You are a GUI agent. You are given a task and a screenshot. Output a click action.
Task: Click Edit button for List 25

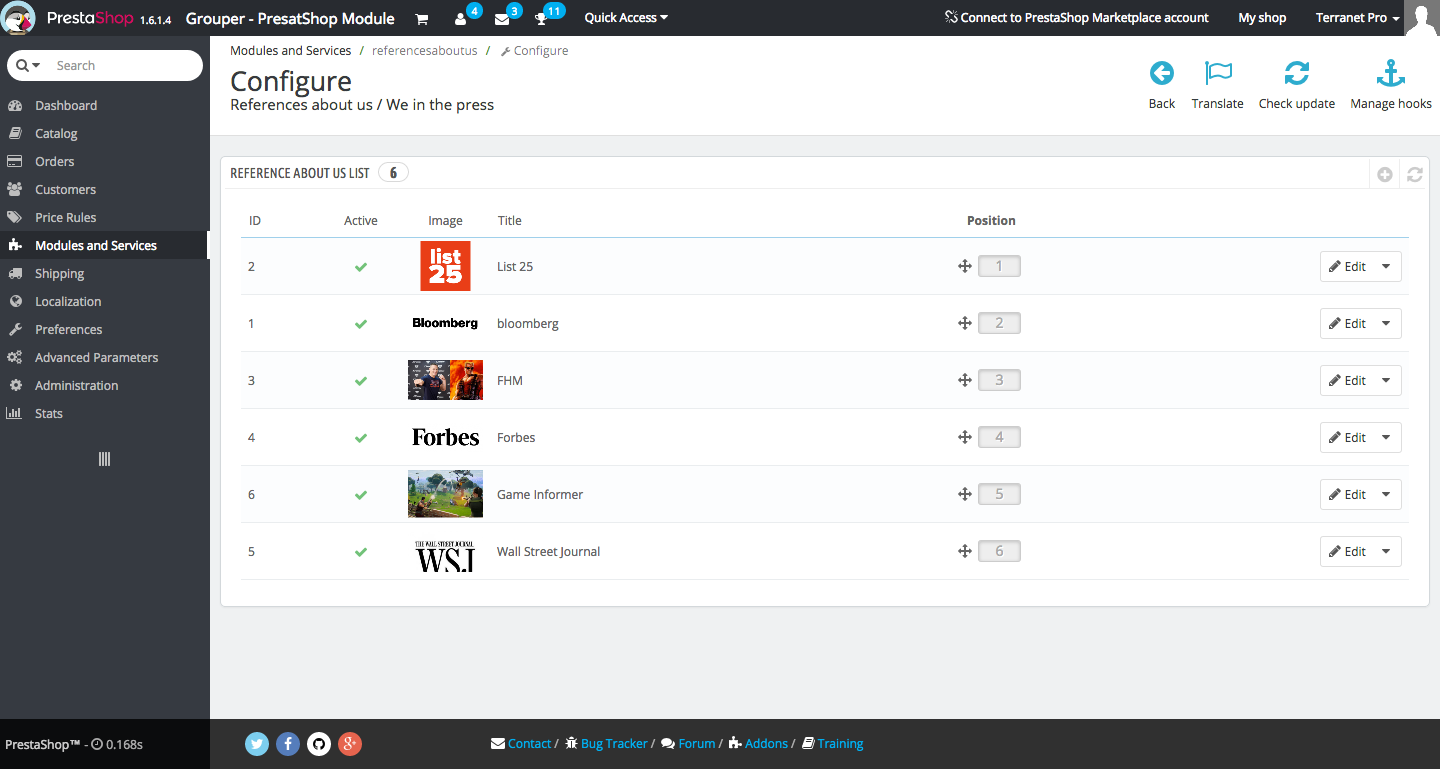[x=1347, y=266]
